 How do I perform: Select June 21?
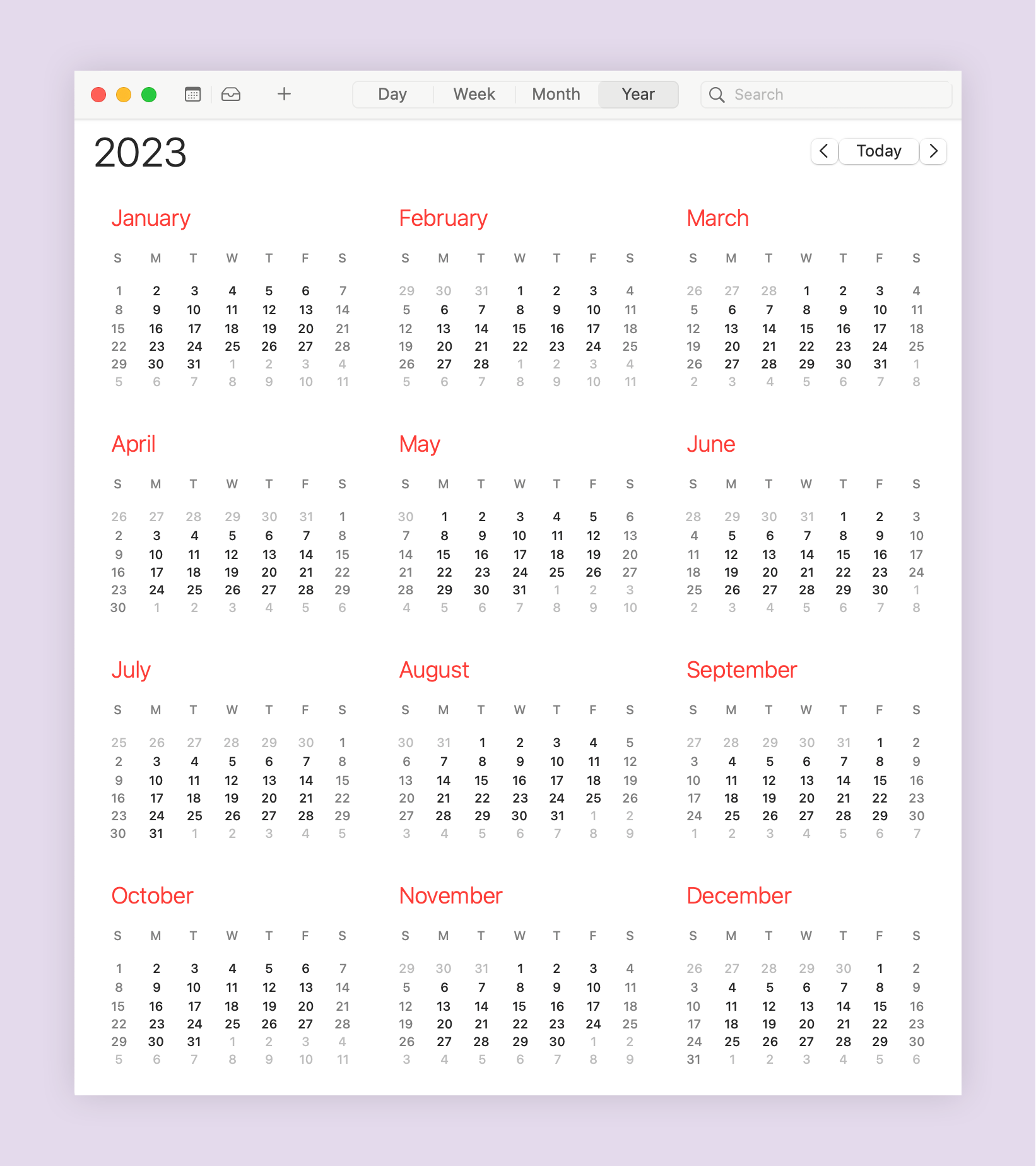(x=807, y=572)
